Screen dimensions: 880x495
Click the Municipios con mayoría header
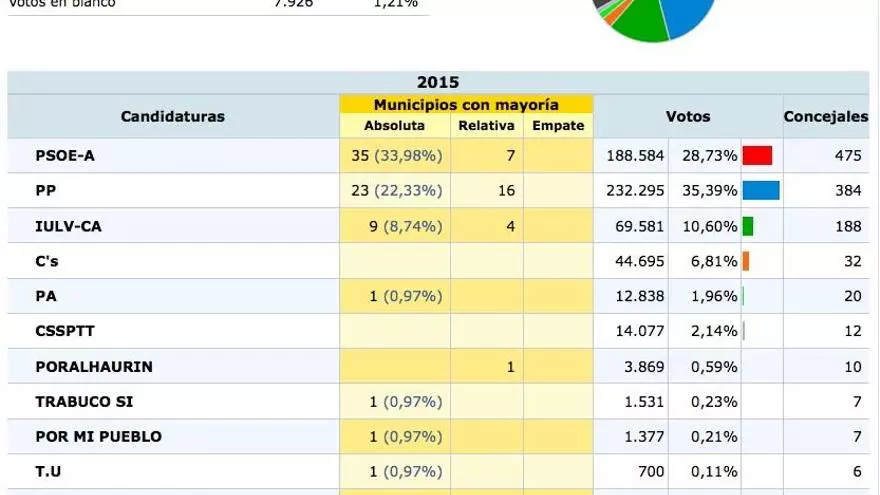[466, 105]
